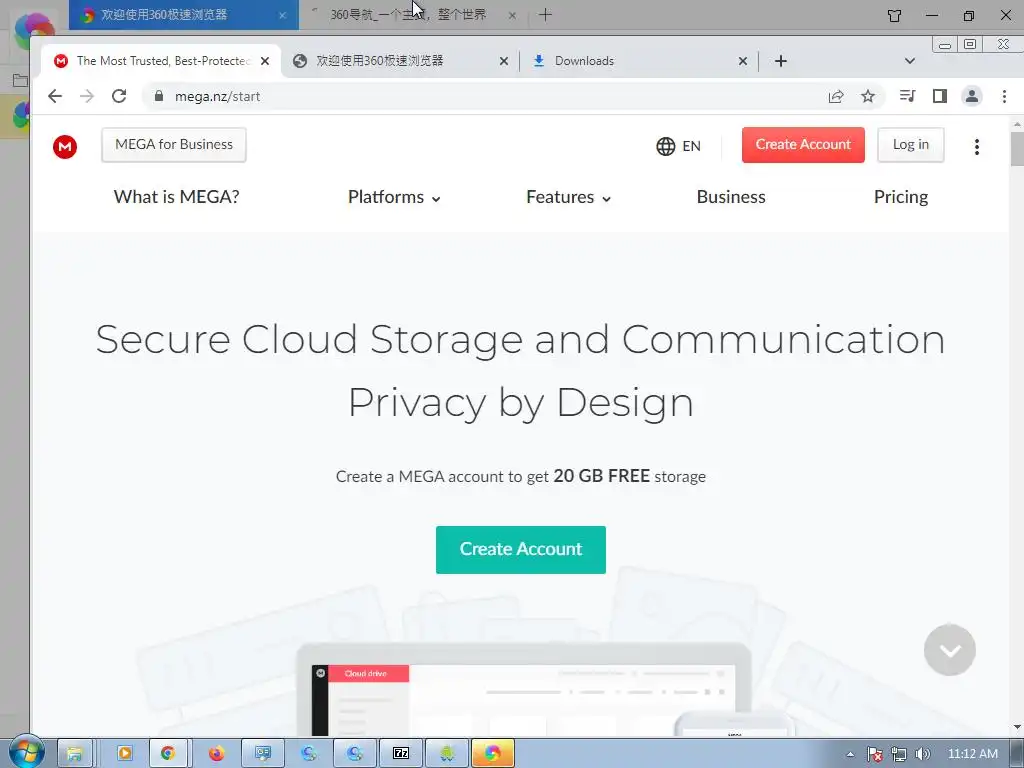Image resolution: width=1024 pixels, height=768 pixels.
Task: Go back to previous page
Action: [55, 97]
